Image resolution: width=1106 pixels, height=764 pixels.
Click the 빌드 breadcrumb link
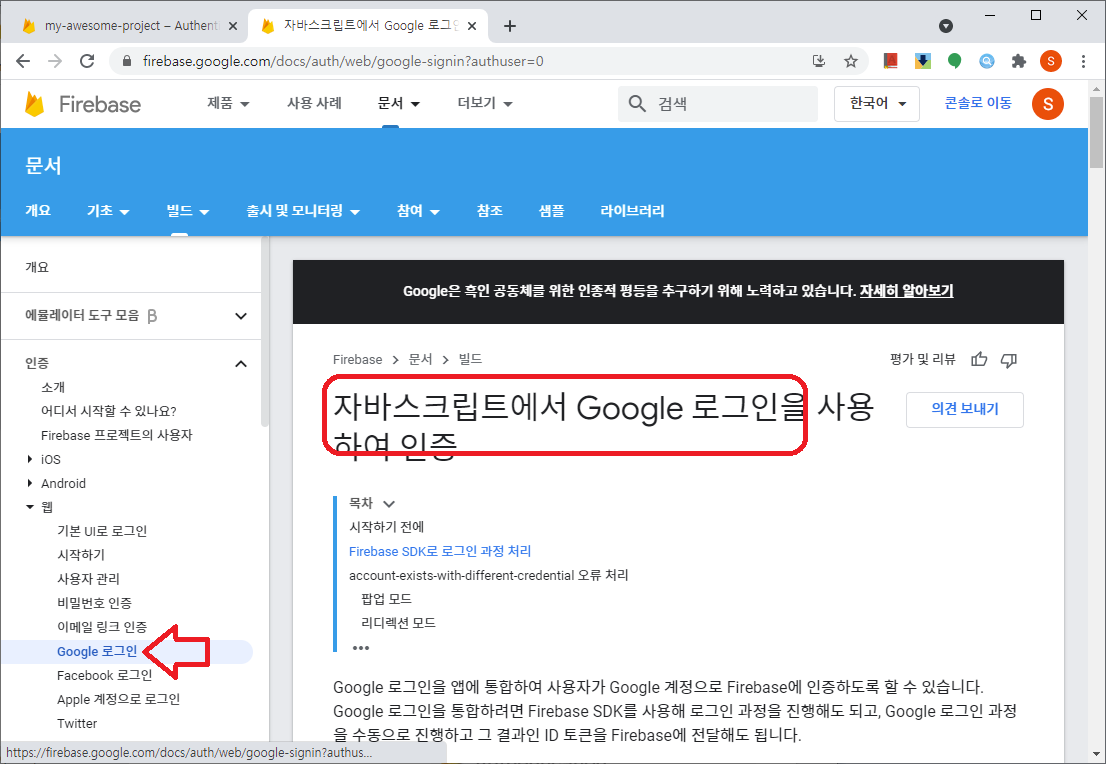pos(470,360)
